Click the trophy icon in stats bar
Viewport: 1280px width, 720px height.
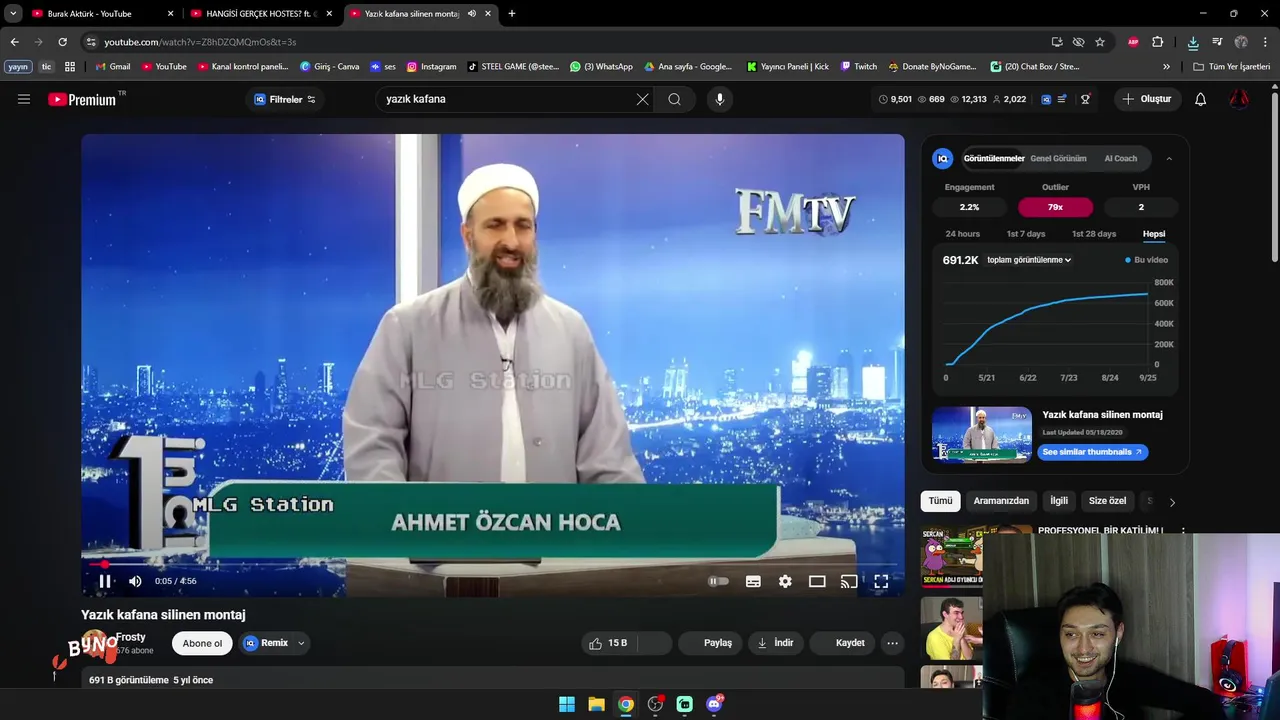pyautogui.click(x=1085, y=99)
